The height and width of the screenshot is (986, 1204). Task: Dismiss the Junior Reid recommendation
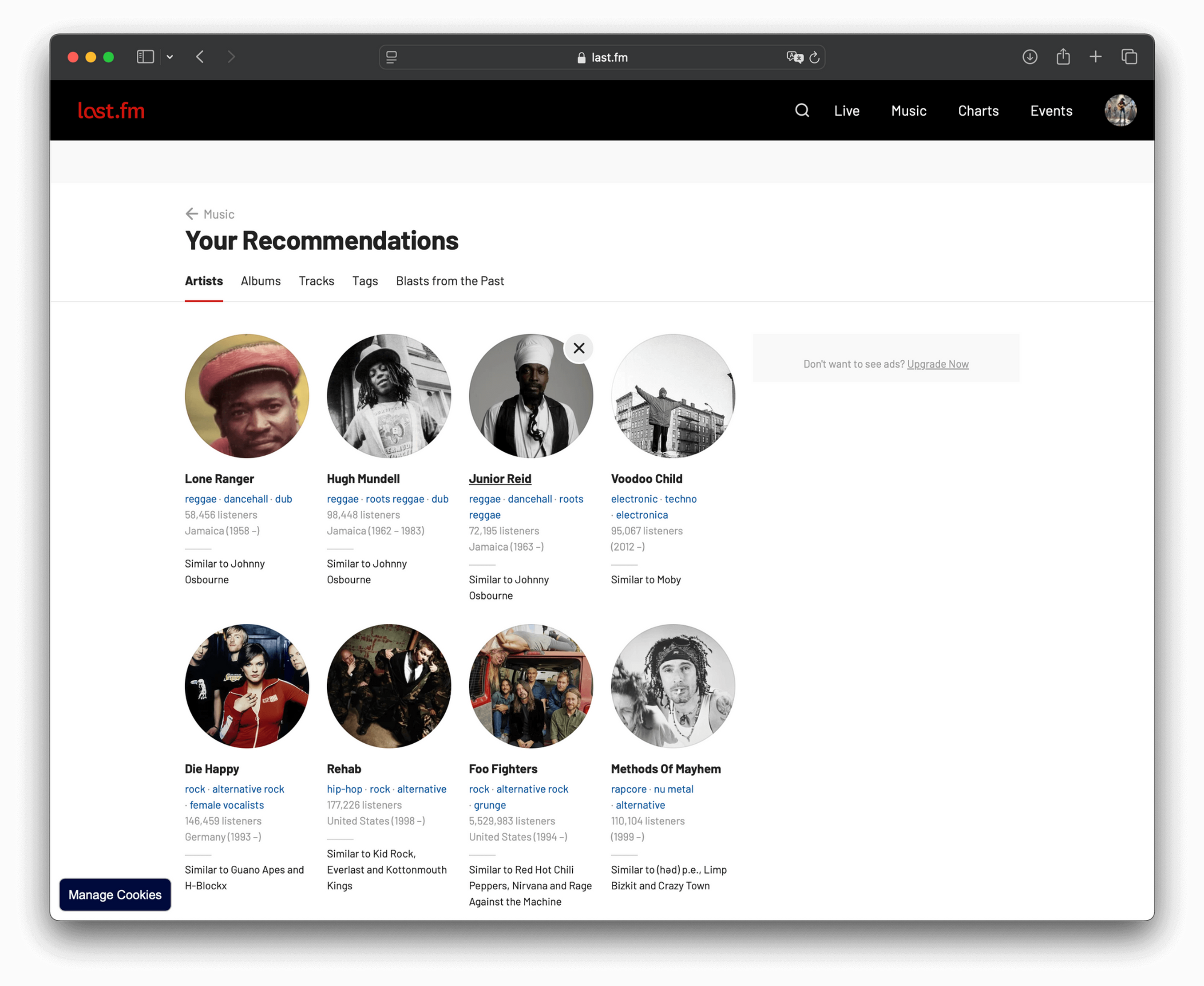click(579, 347)
